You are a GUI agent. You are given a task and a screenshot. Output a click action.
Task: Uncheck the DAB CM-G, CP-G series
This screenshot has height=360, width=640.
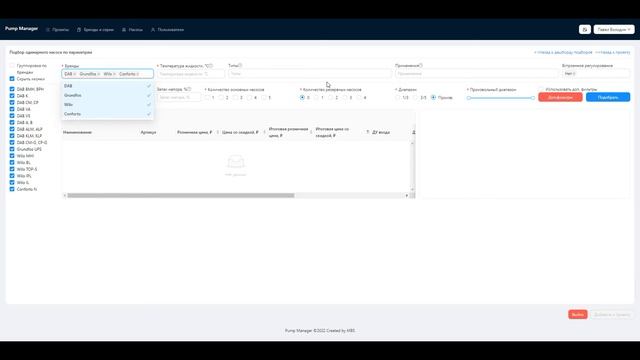pyautogui.click(x=12, y=142)
